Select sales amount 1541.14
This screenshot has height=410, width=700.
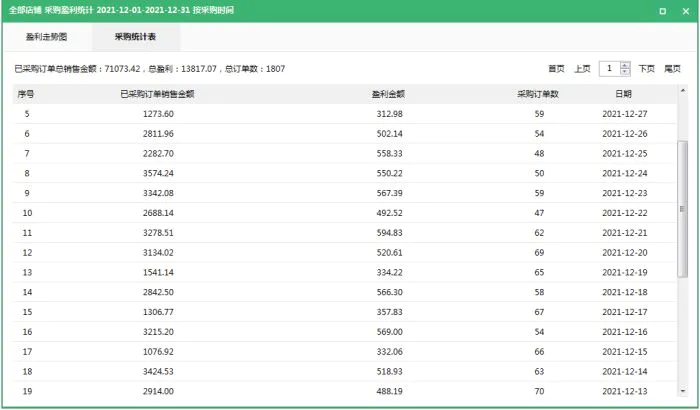pyautogui.click(x=158, y=272)
